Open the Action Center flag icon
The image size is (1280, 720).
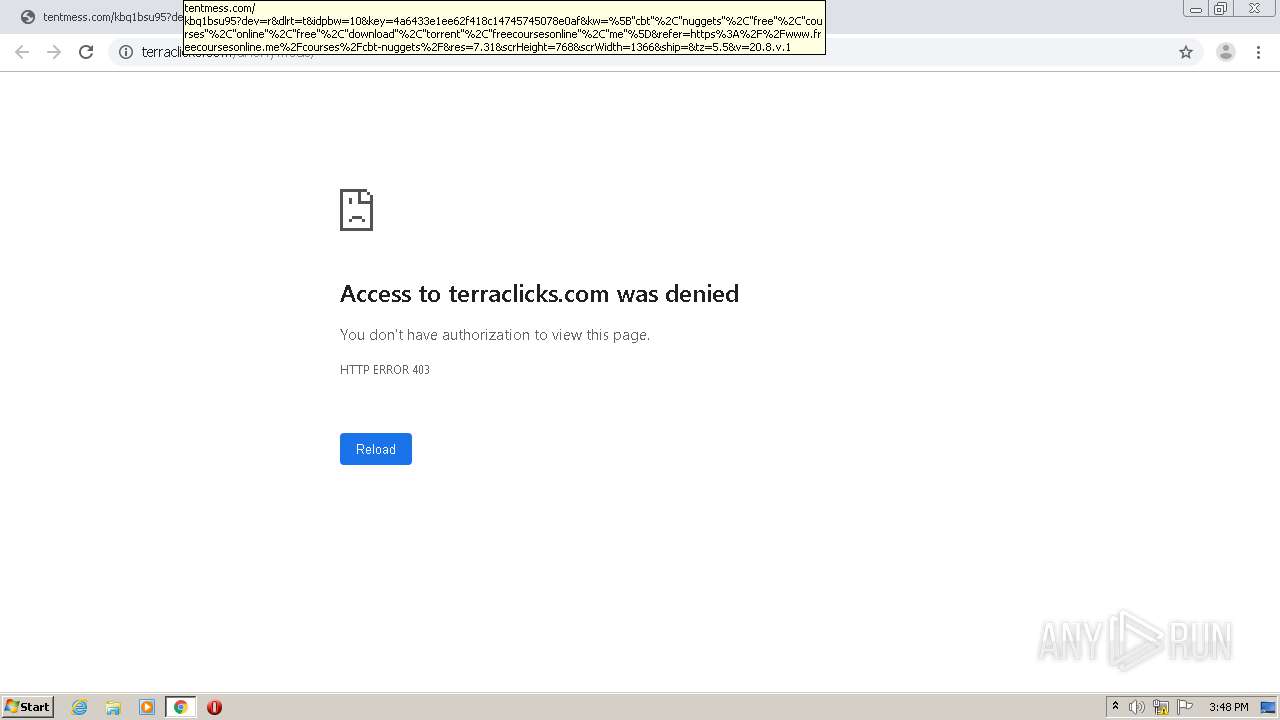(1185, 707)
